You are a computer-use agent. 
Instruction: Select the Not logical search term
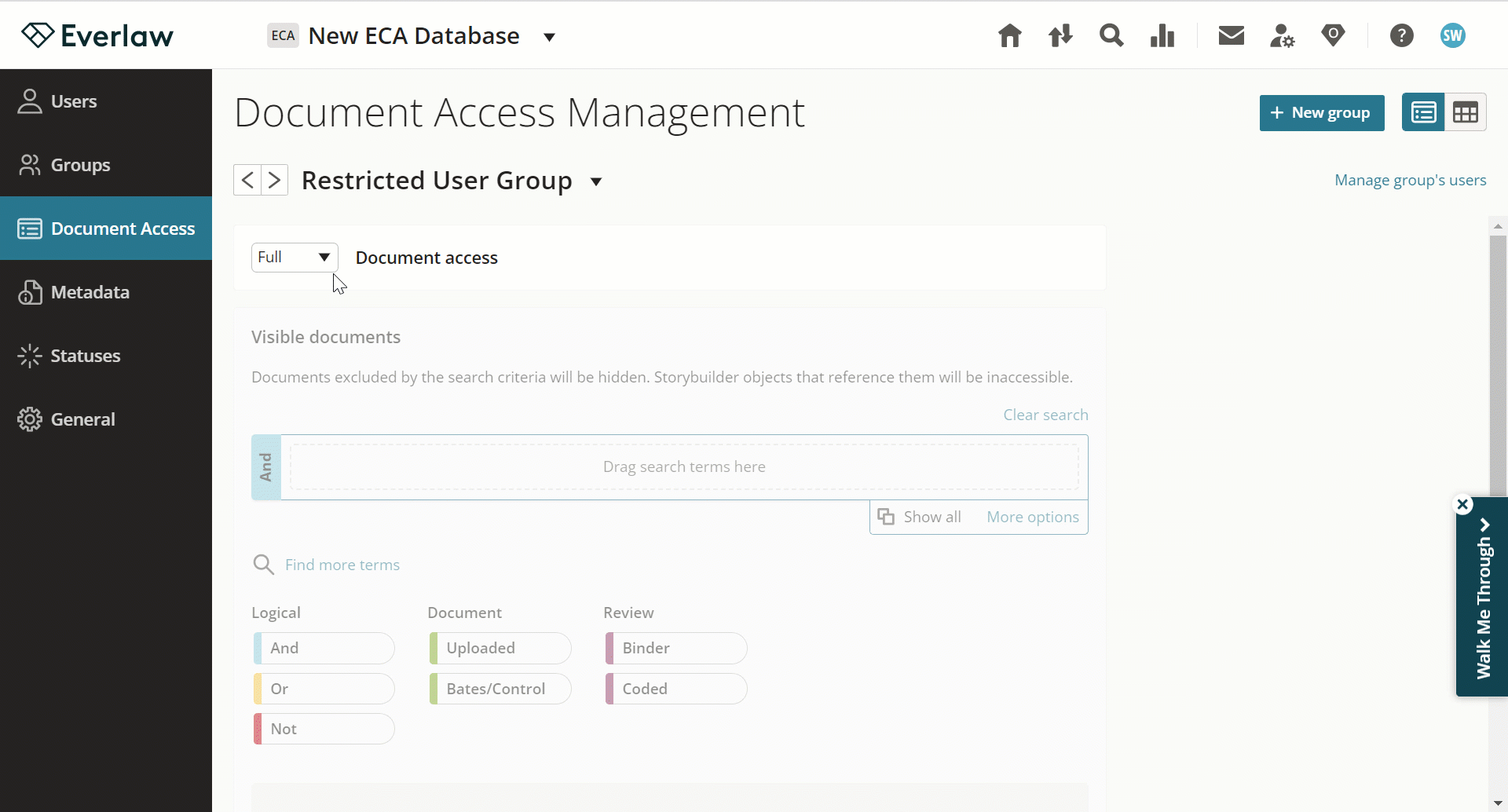tap(324, 729)
